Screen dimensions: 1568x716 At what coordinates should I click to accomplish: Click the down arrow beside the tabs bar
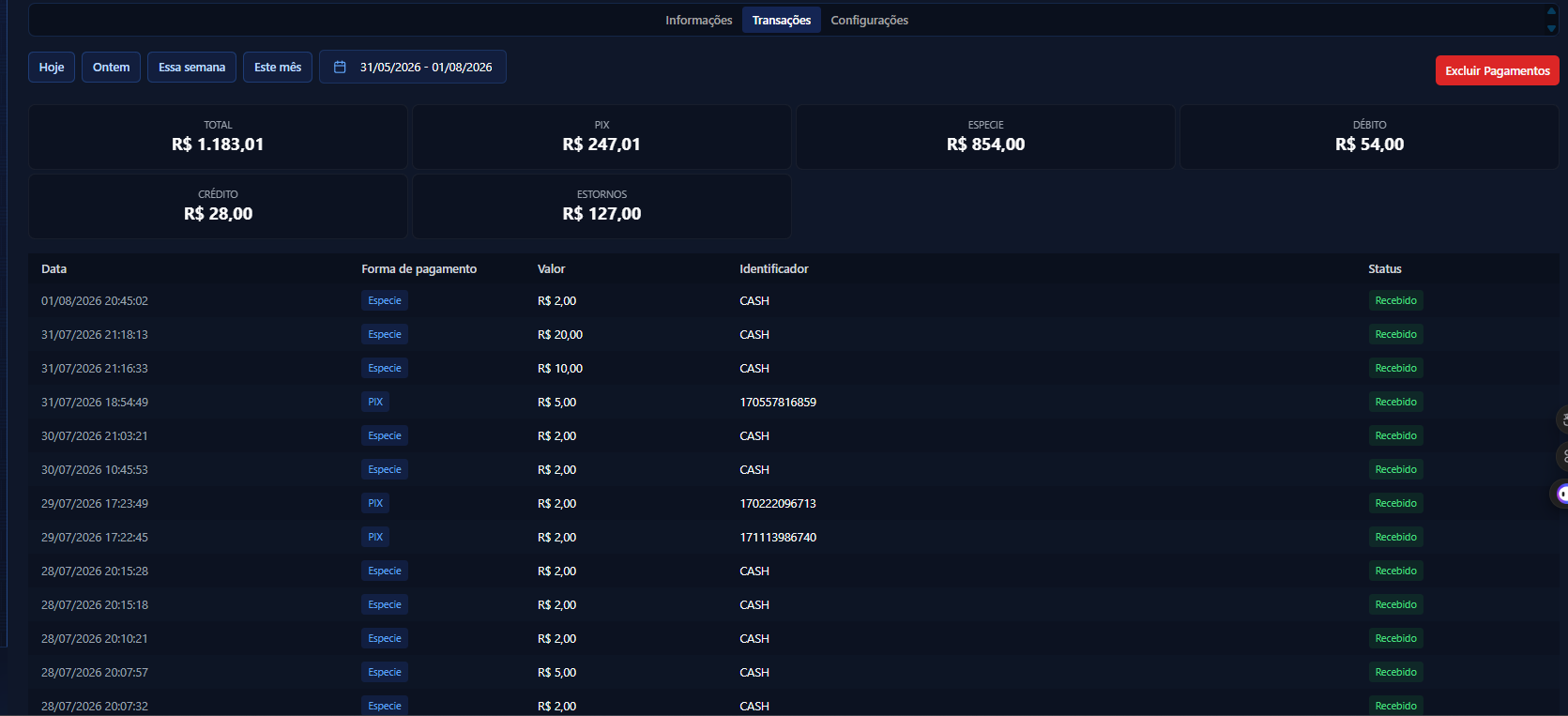[1551, 28]
